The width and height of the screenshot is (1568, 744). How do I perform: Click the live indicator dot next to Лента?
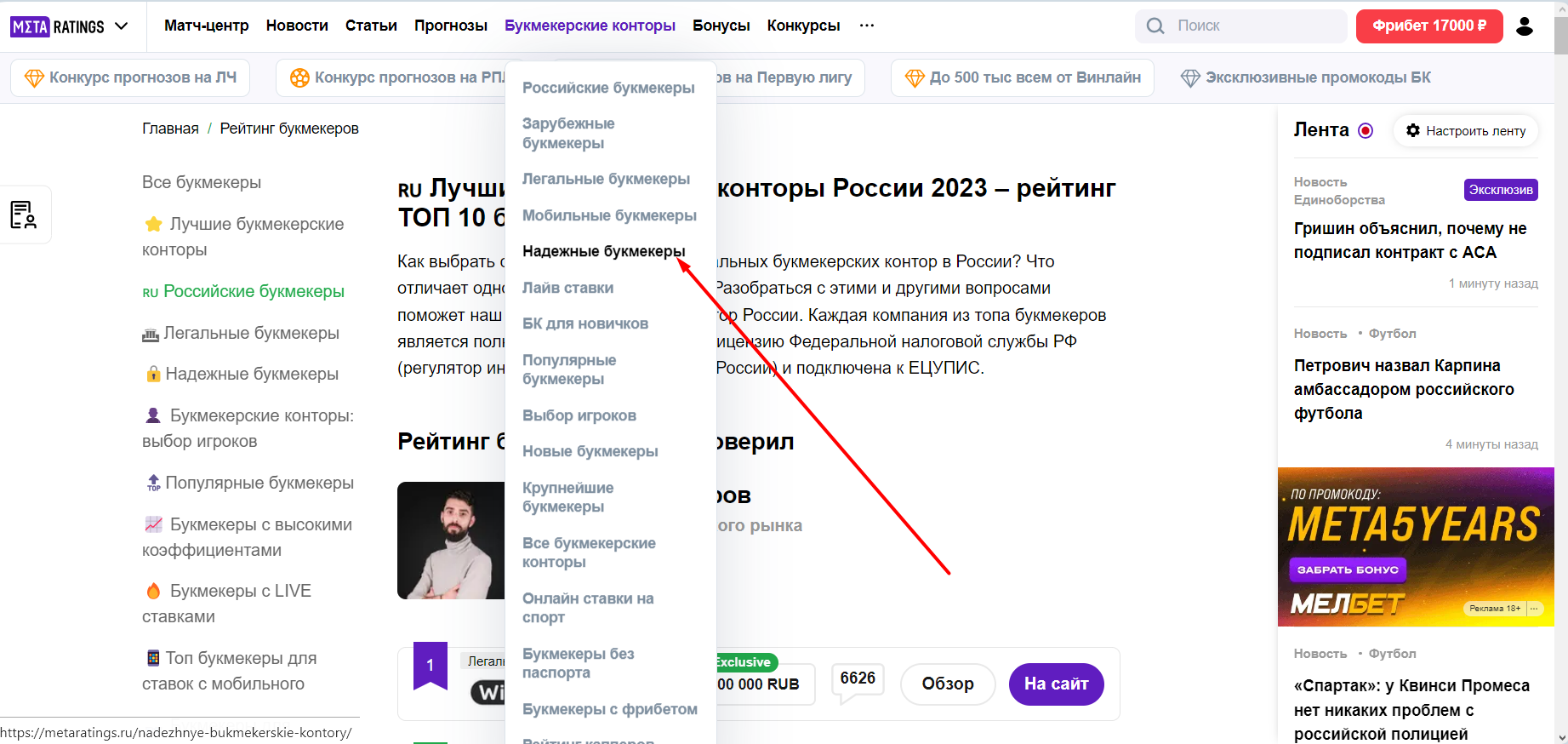pyautogui.click(x=1366, y=130)
